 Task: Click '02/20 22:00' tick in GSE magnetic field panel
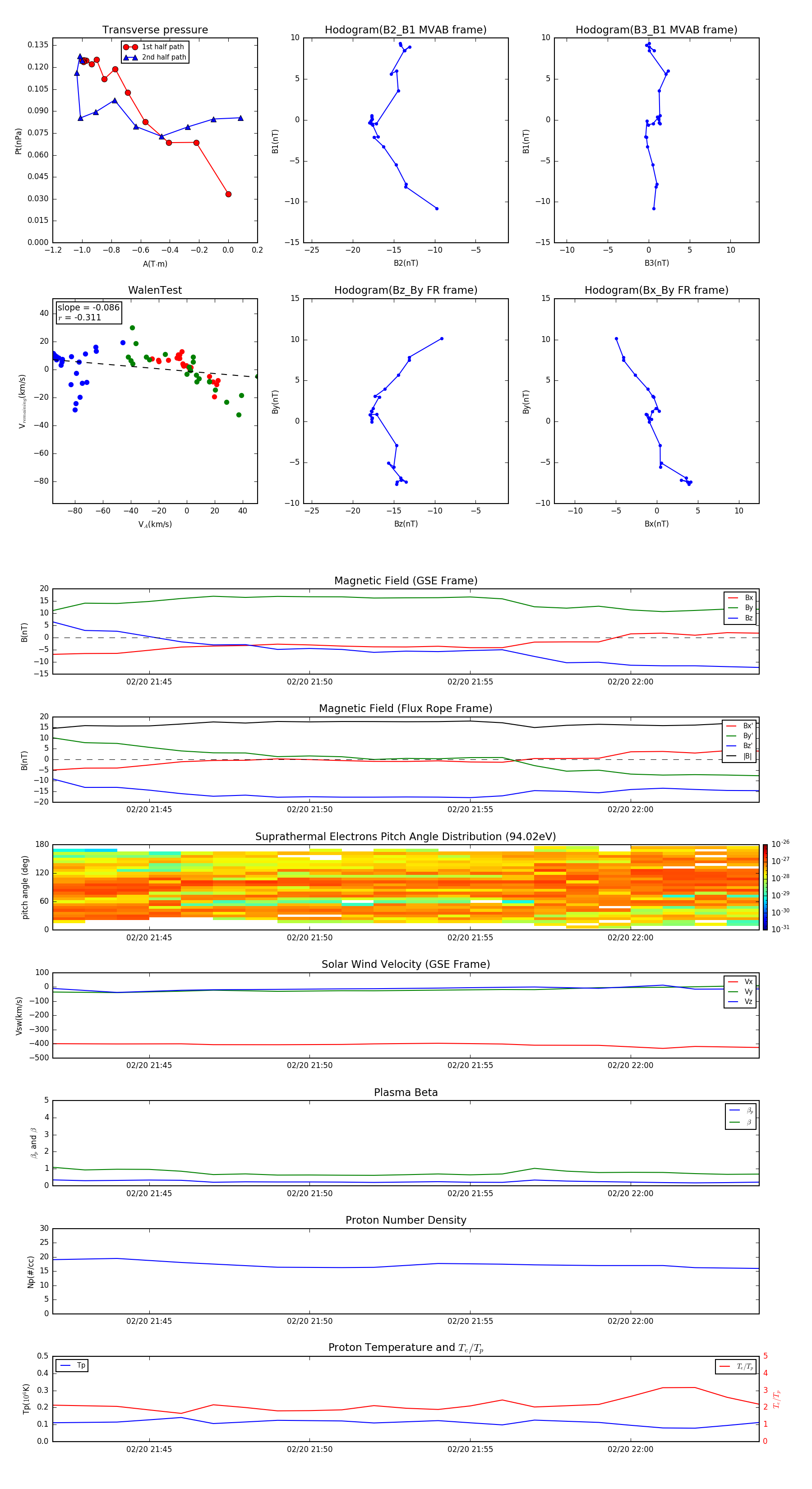pyautogui.click(x=631, y=682)
